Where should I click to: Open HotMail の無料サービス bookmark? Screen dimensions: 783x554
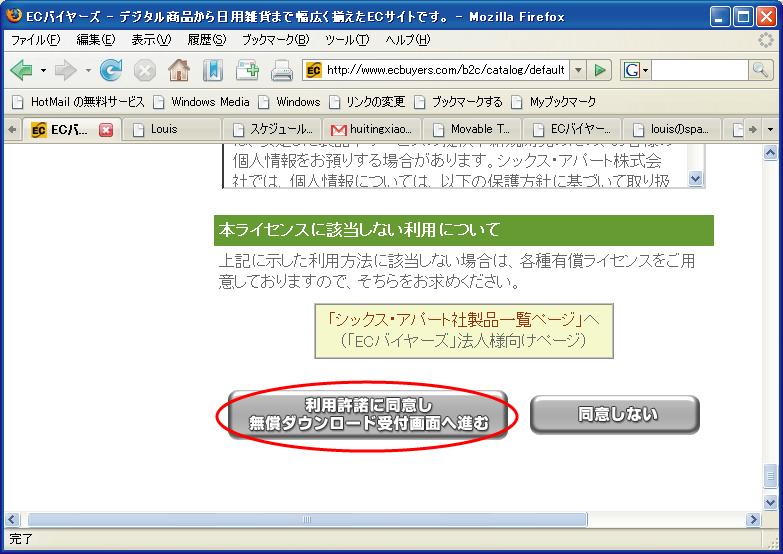pos(78,102)
